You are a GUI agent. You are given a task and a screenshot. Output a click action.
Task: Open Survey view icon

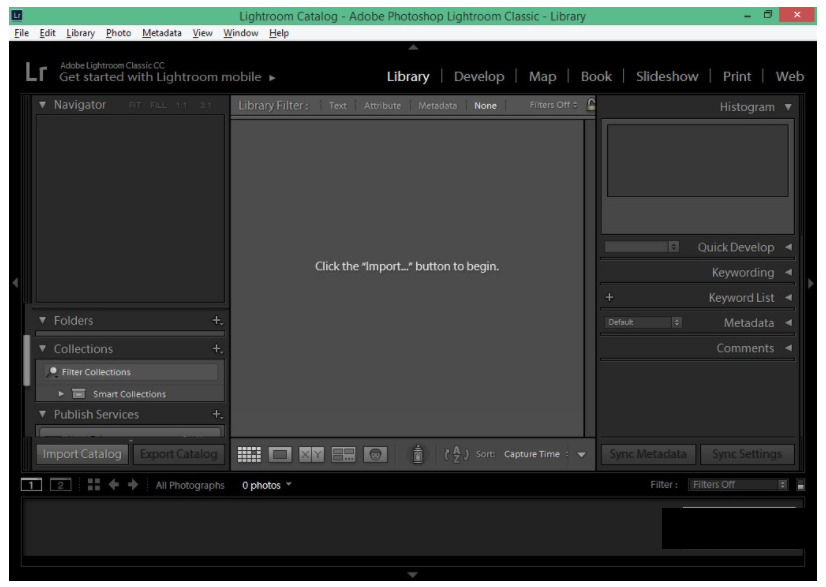click(343, 454)
